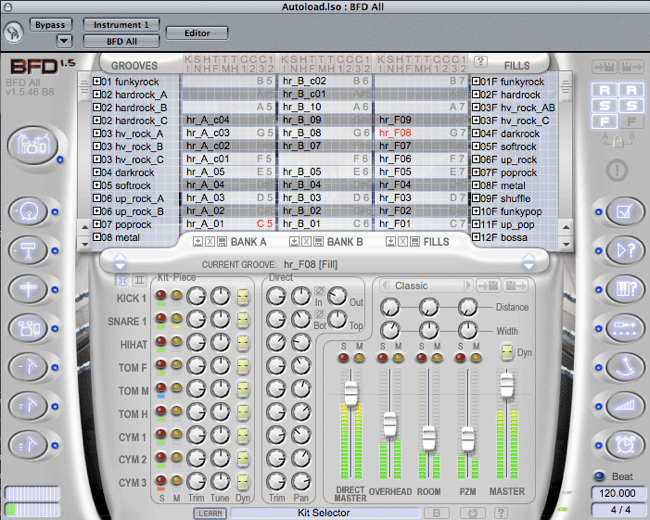The width and height of the screenshot is (650, 520).
Task: Load Bank A from disk icon
Action: coord(198,242)
